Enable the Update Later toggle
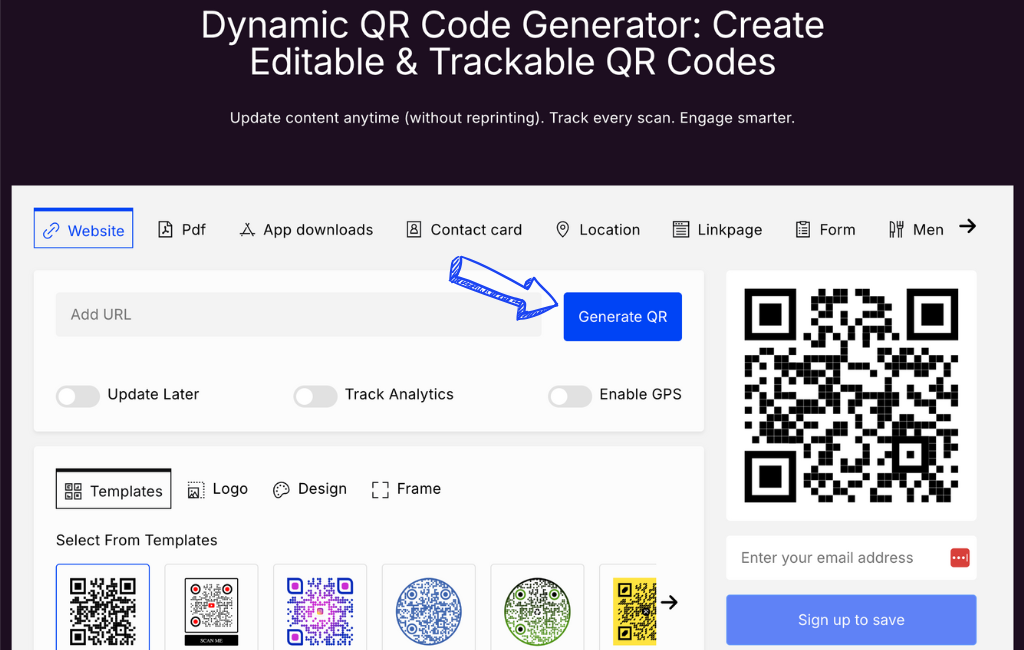 click(x=77, y=396)
